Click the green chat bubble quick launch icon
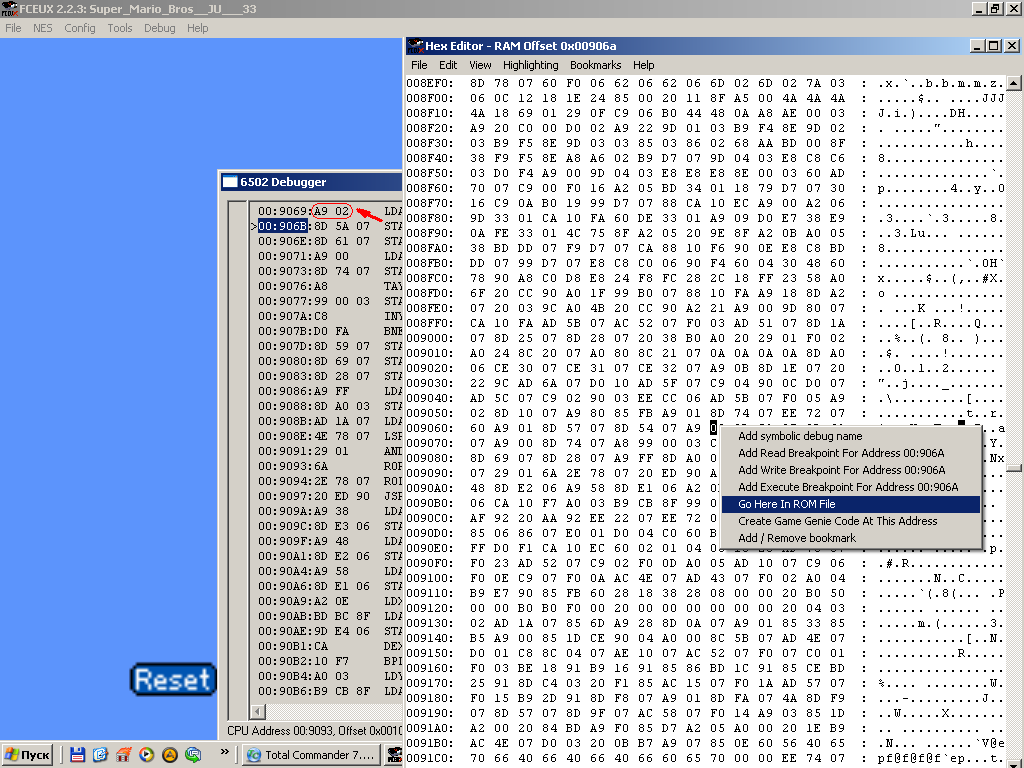This screenshot has width=1024, height=768. [x=193, y=755]
